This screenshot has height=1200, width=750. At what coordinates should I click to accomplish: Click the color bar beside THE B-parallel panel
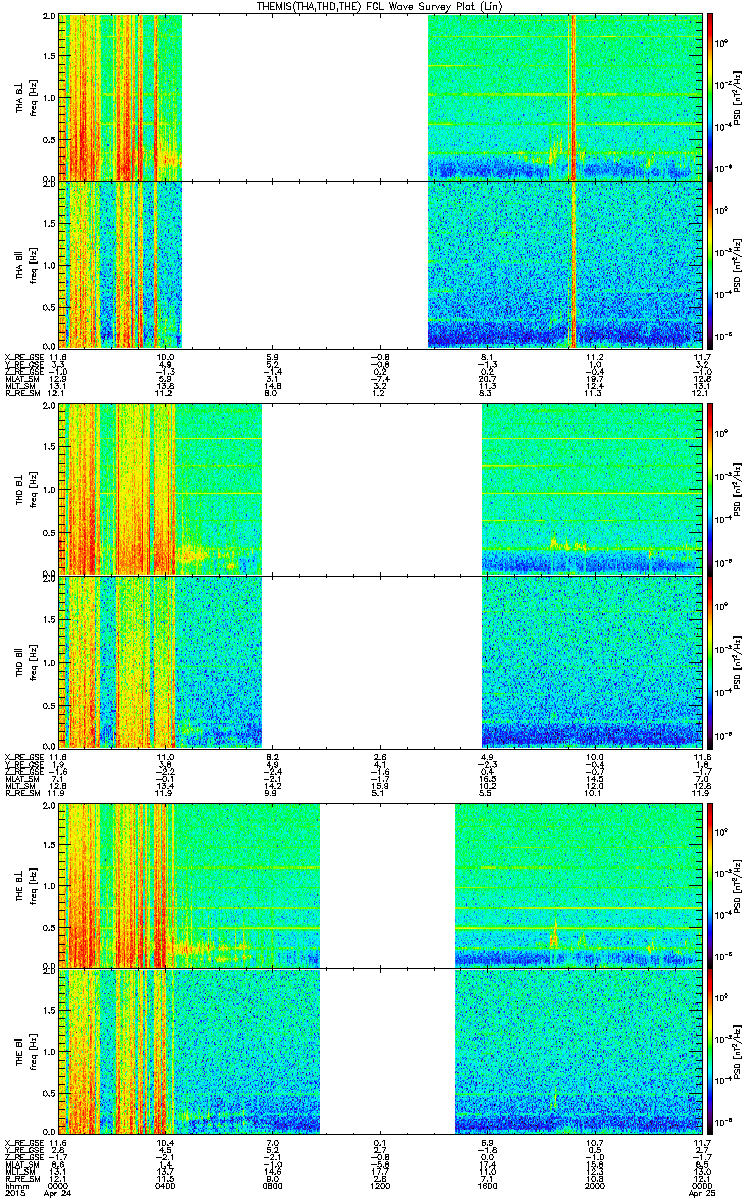tap(710, 1053)
